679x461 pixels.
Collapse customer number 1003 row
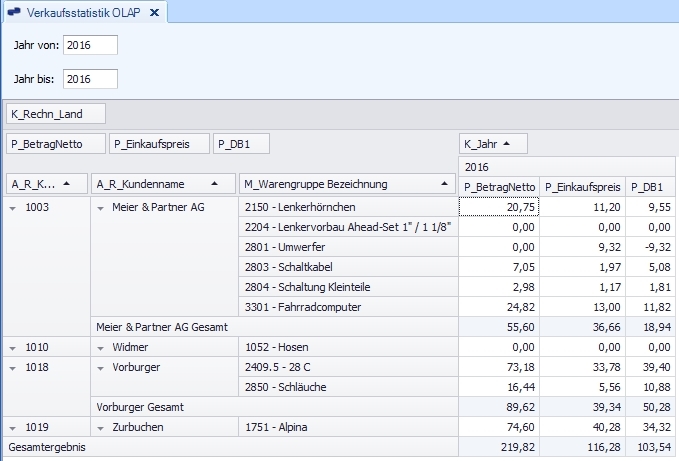(13, 208)
